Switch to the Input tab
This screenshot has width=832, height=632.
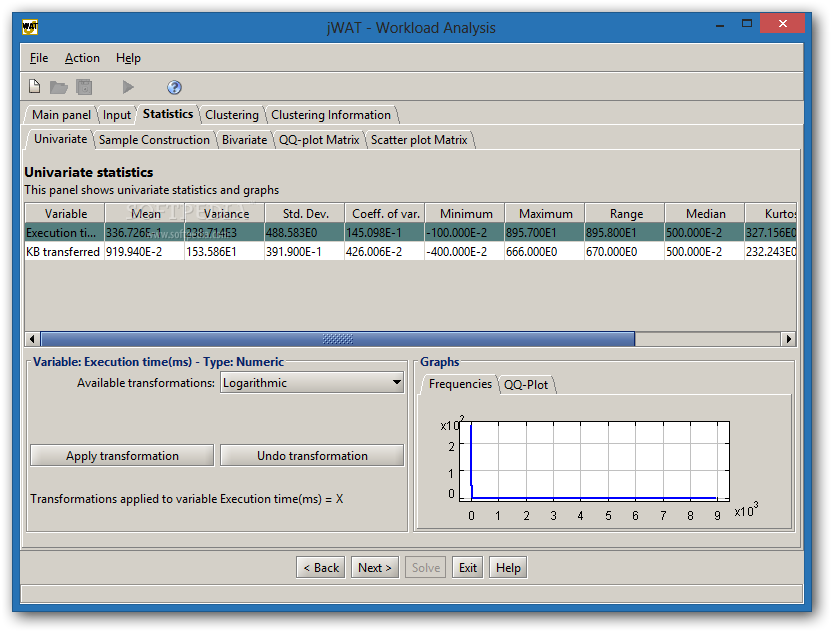click(117, 115)
